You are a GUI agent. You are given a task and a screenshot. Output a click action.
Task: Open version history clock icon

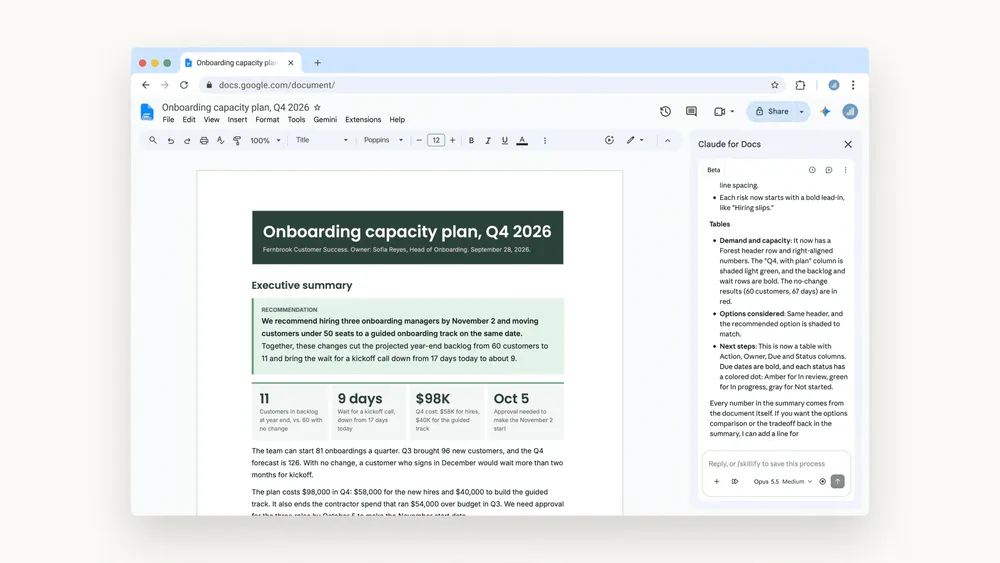[665, 112]
